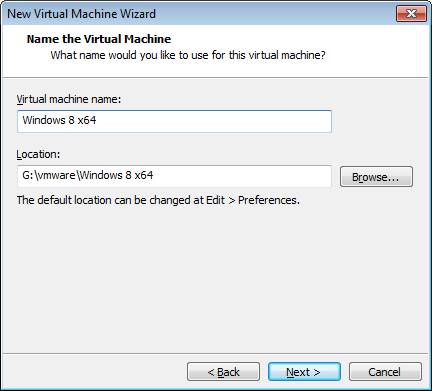Click the 'G:' drive letter in the Location field
Screen dimensions: 432x391
[x=27, y=175]
